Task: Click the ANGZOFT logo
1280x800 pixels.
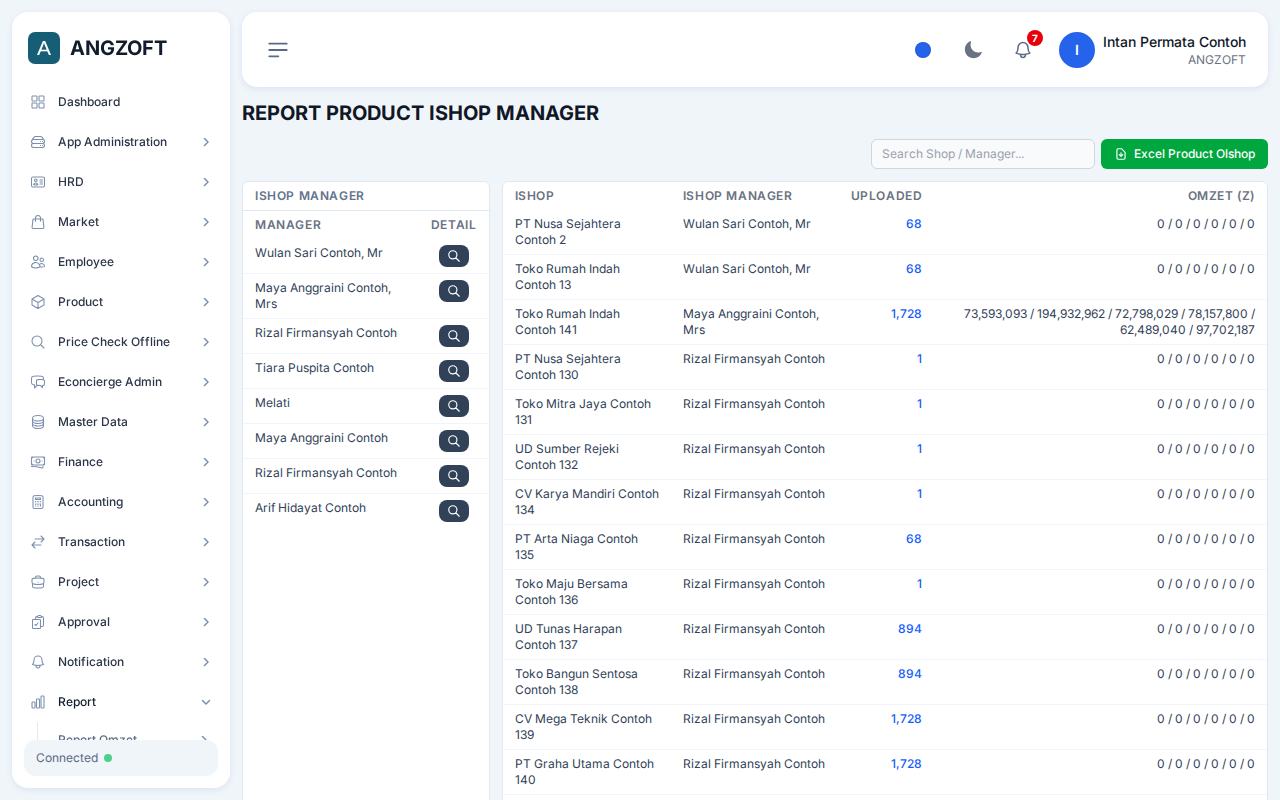Action: [x=98, y=48]
